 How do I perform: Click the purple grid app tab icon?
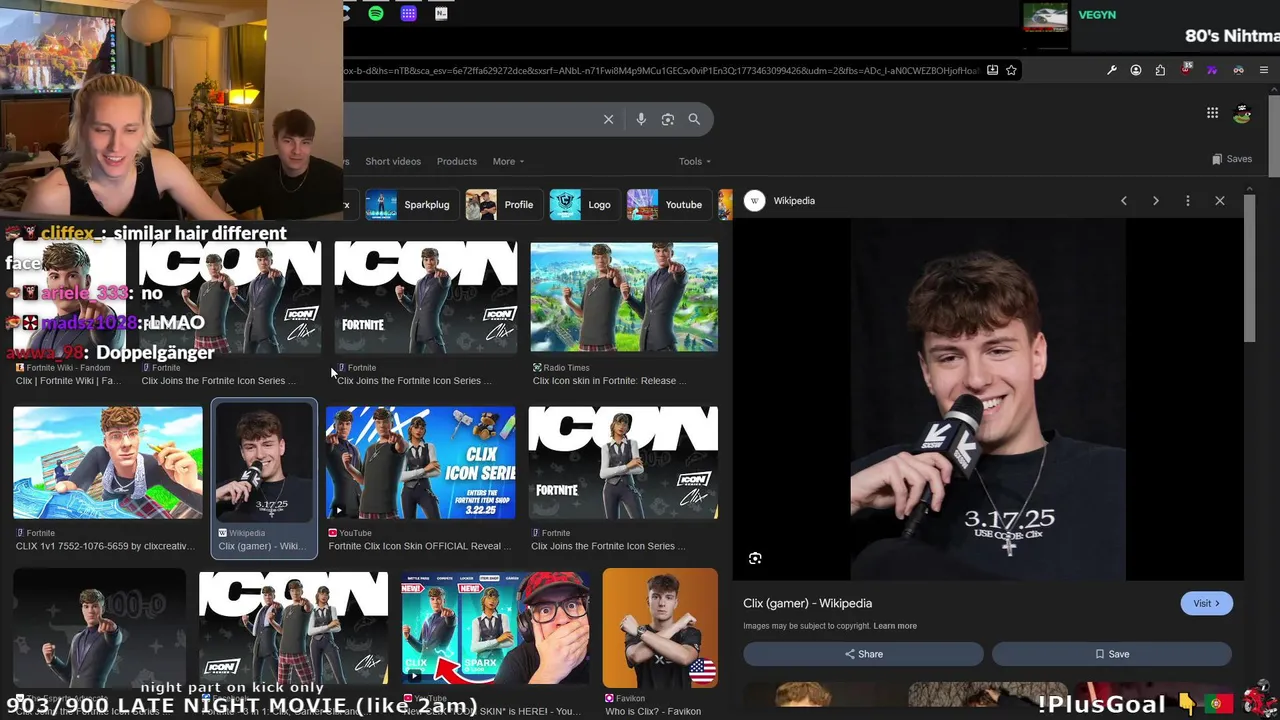tap(408, 13)
